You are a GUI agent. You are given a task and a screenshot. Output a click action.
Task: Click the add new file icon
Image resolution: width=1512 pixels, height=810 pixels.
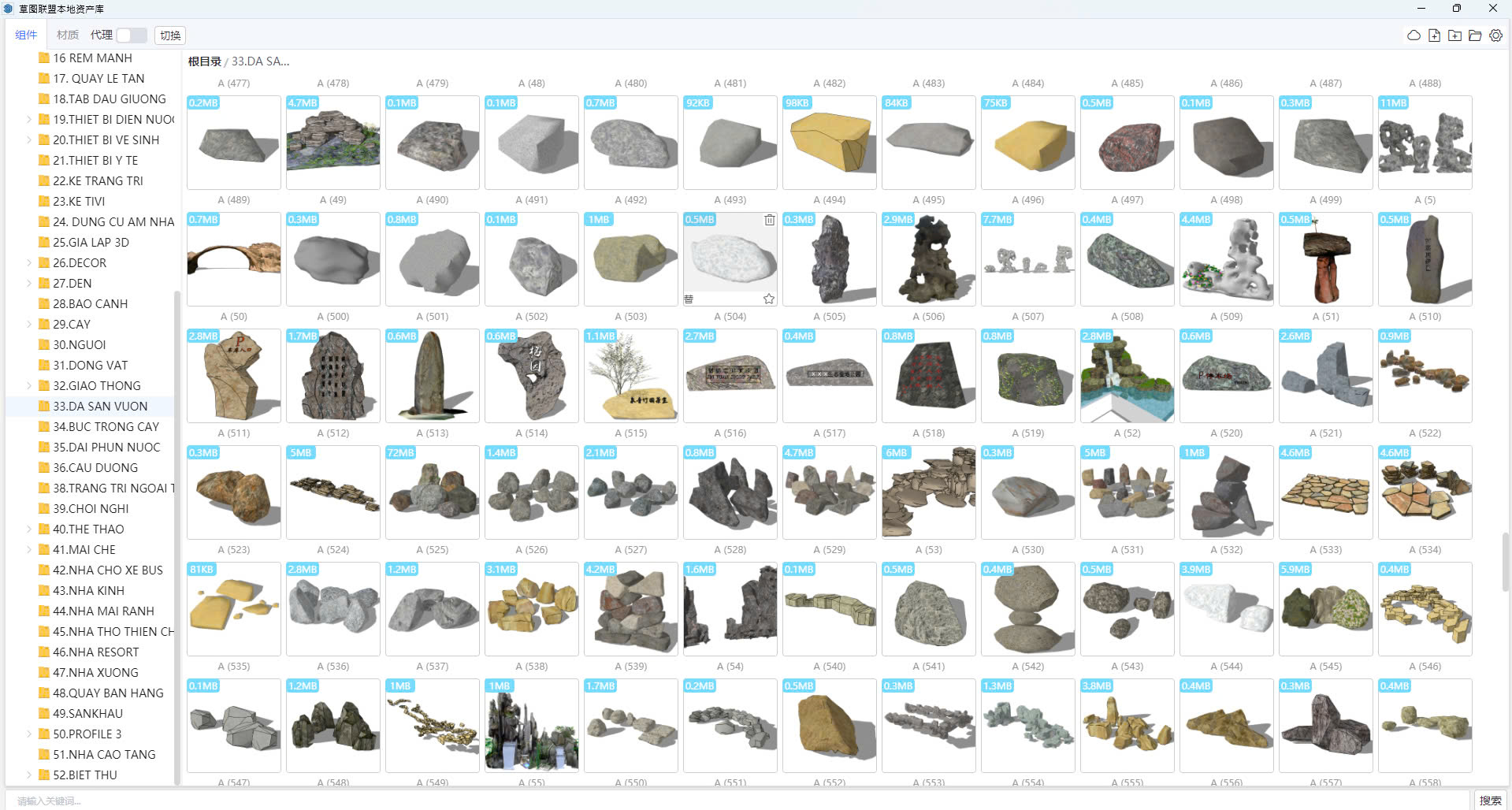click(x=1434, y=35)
